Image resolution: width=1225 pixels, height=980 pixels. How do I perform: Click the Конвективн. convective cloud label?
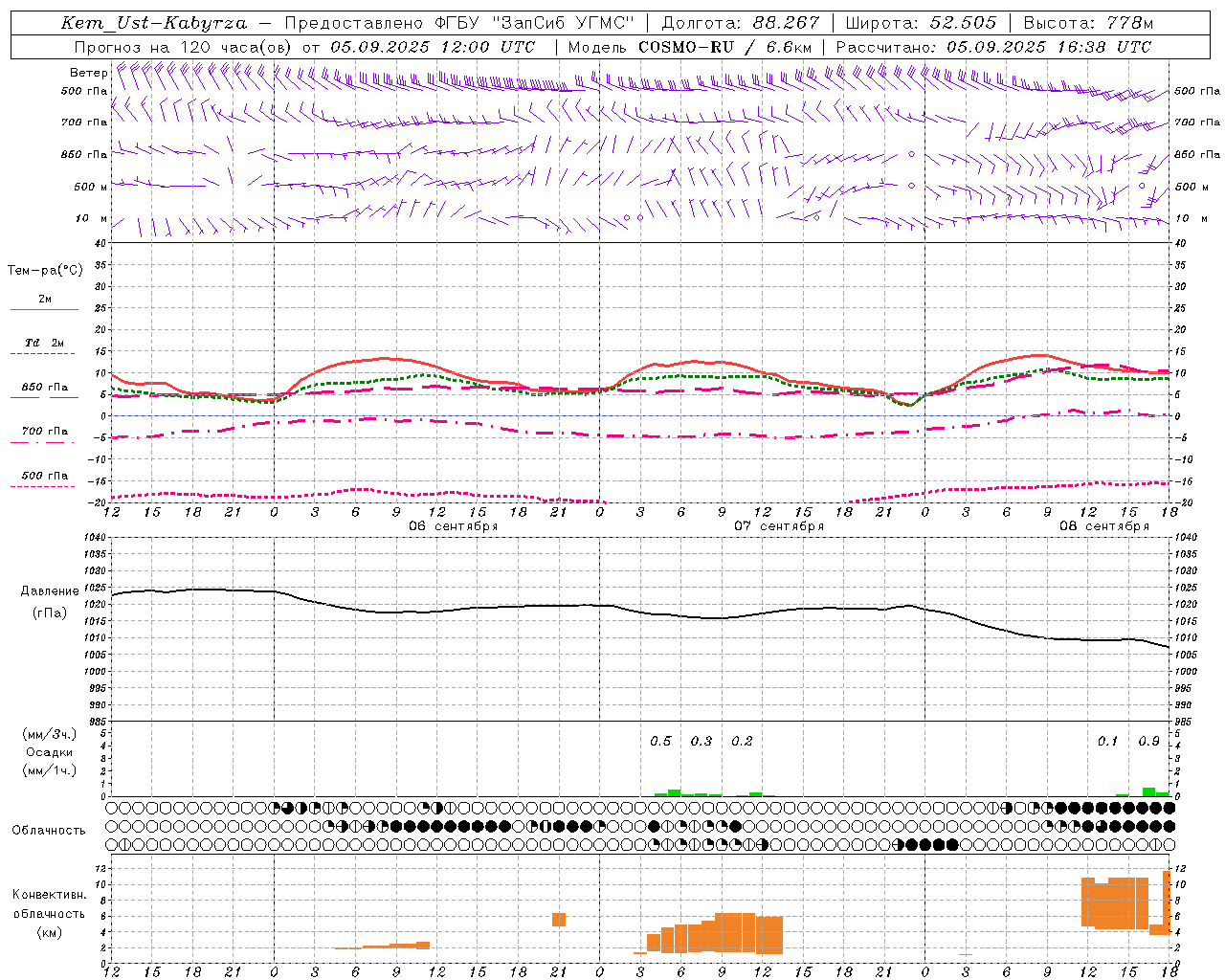[x=49, y=895]
